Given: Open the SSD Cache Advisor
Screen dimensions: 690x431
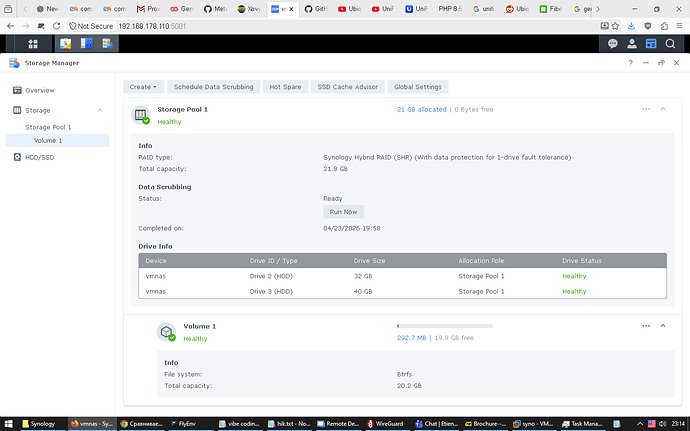Looking at the screenshot, I should (348, 87).
